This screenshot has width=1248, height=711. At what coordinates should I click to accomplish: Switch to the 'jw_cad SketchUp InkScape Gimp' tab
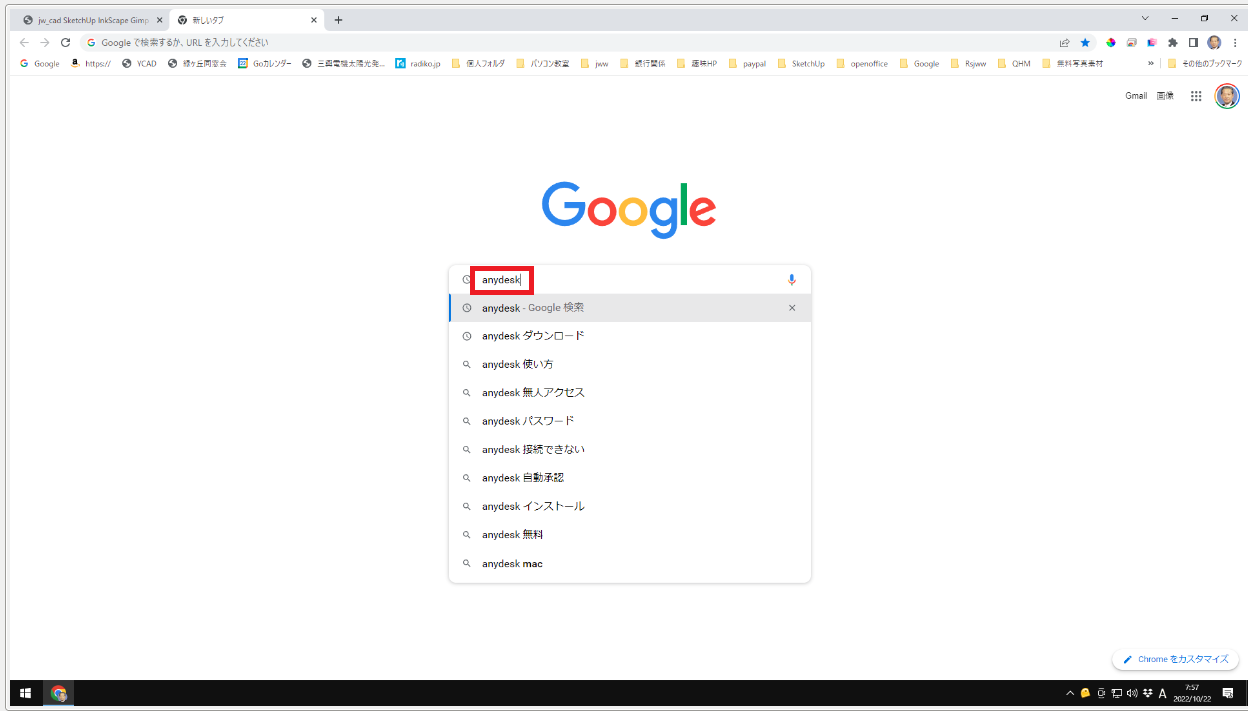92,20
